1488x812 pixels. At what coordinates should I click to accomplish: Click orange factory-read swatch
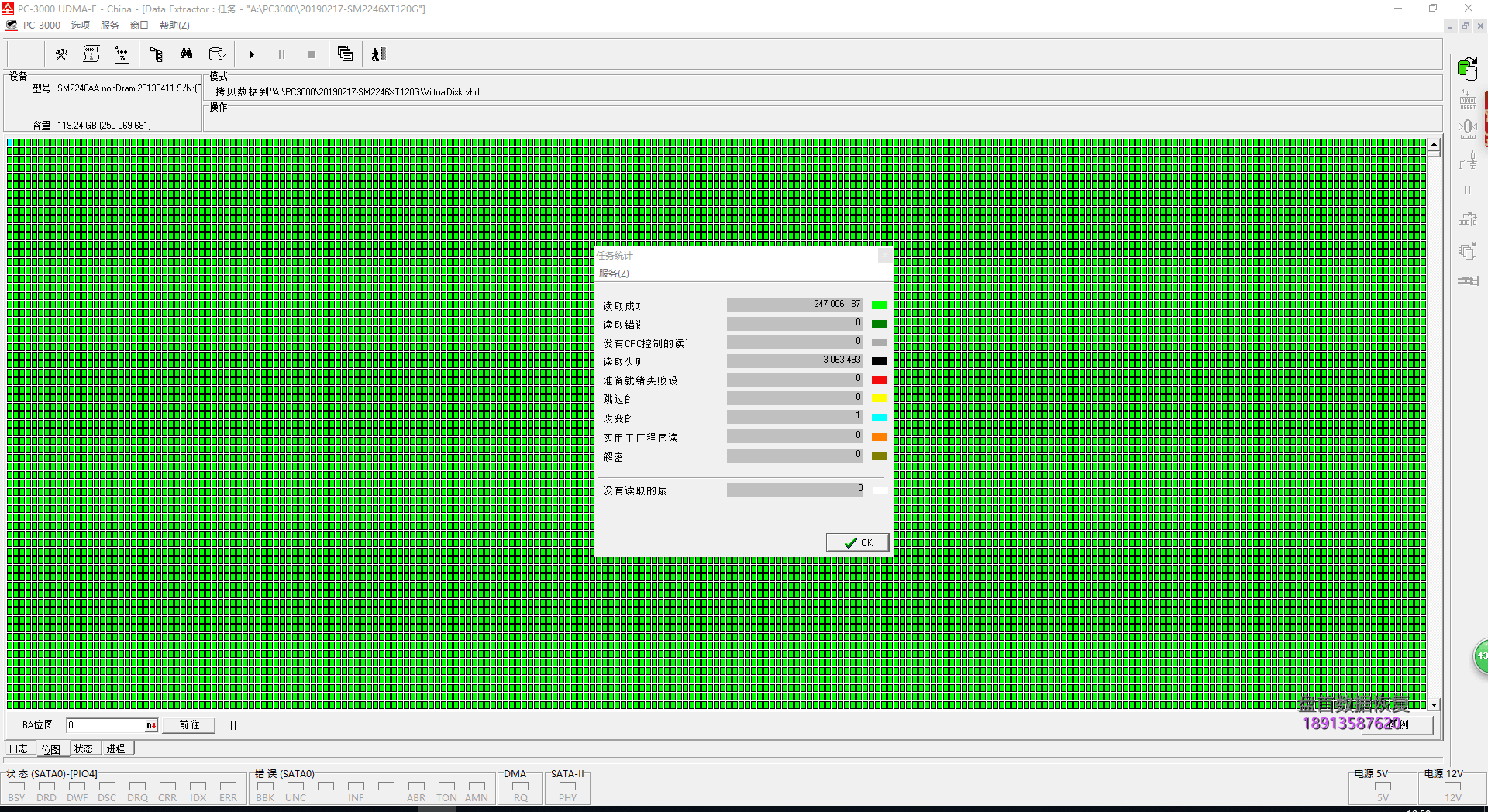pos(880,437)
